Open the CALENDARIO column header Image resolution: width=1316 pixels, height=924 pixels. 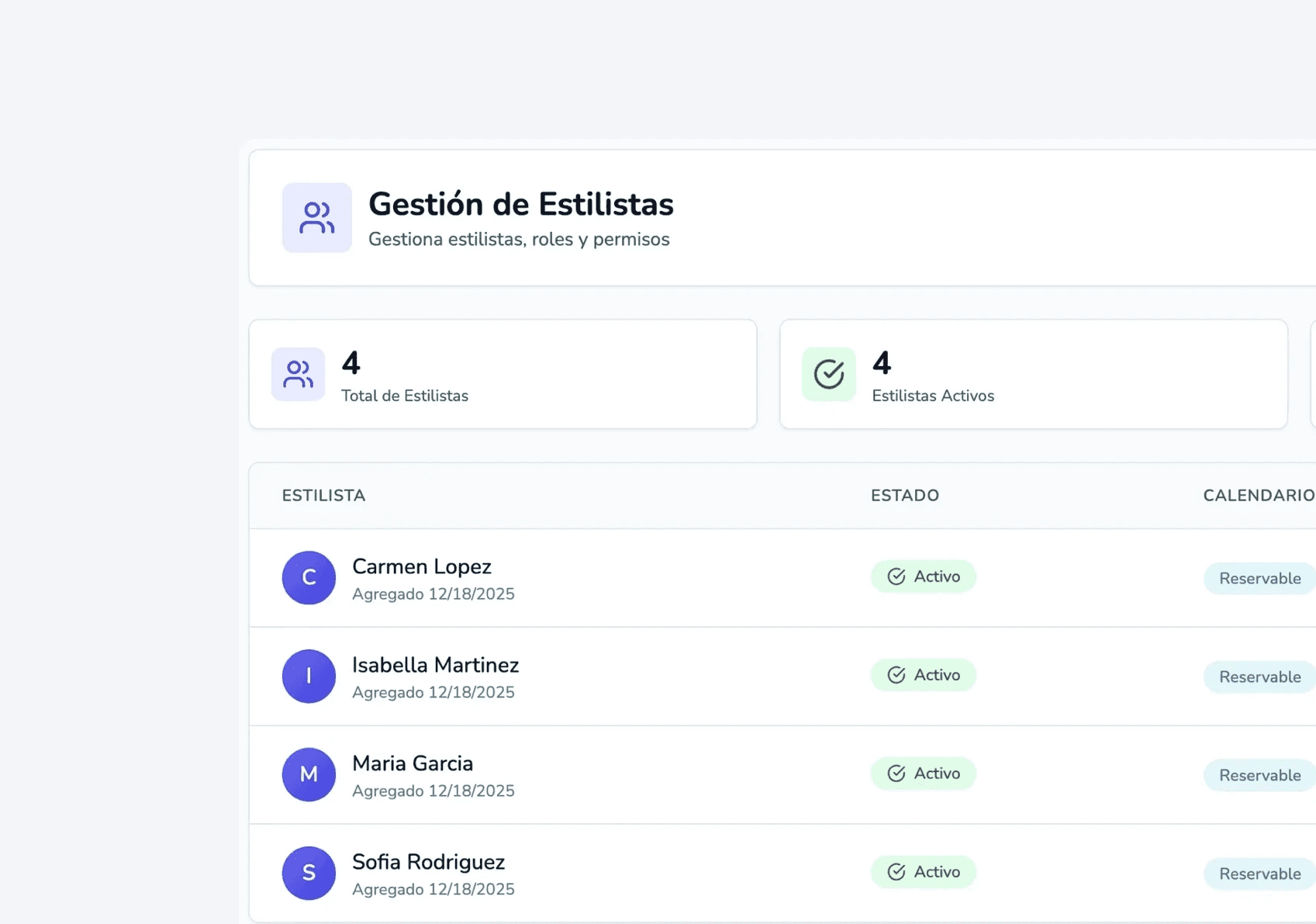click(x=1258, y=495)
